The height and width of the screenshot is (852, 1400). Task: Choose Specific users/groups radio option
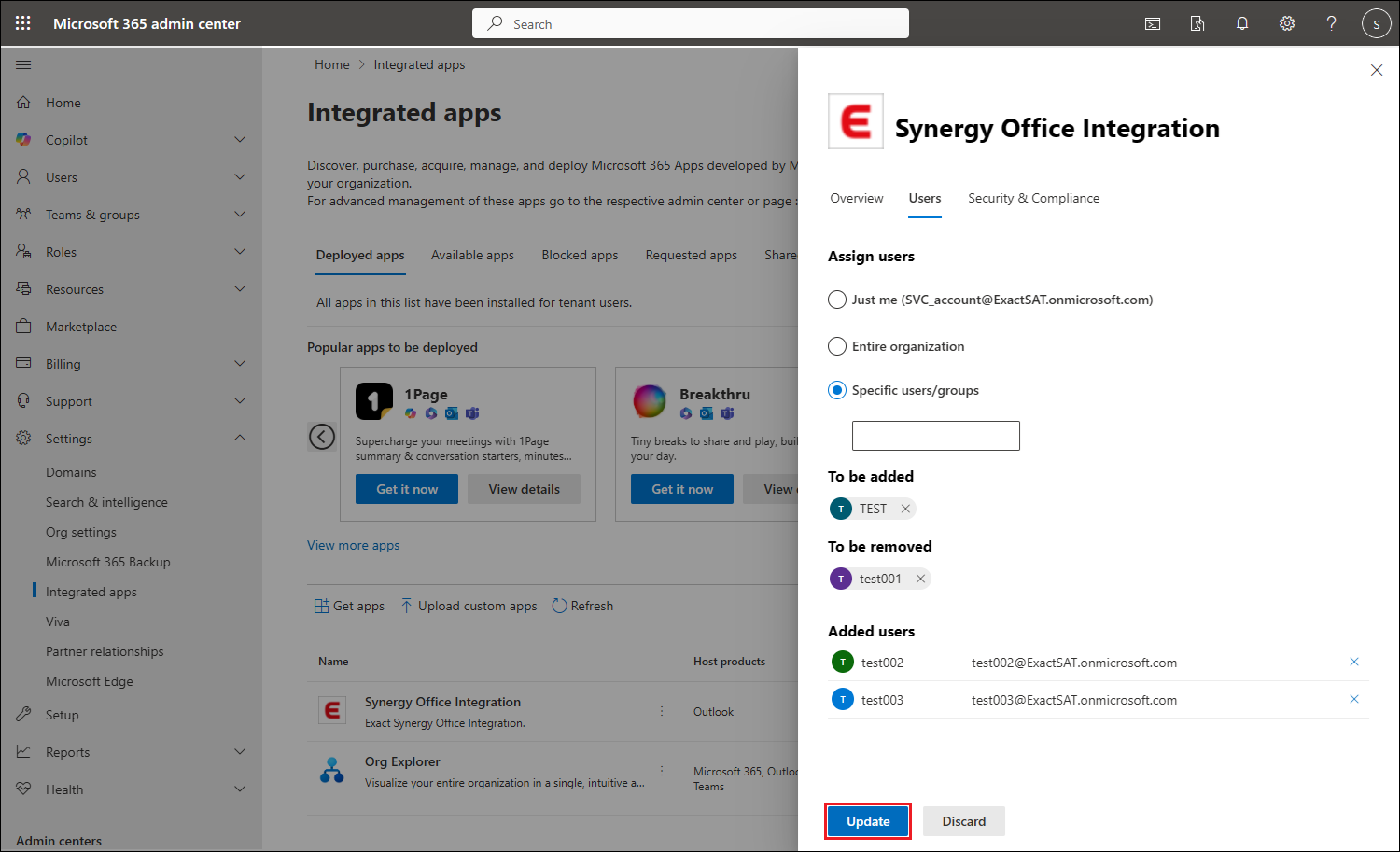(837, 390)
